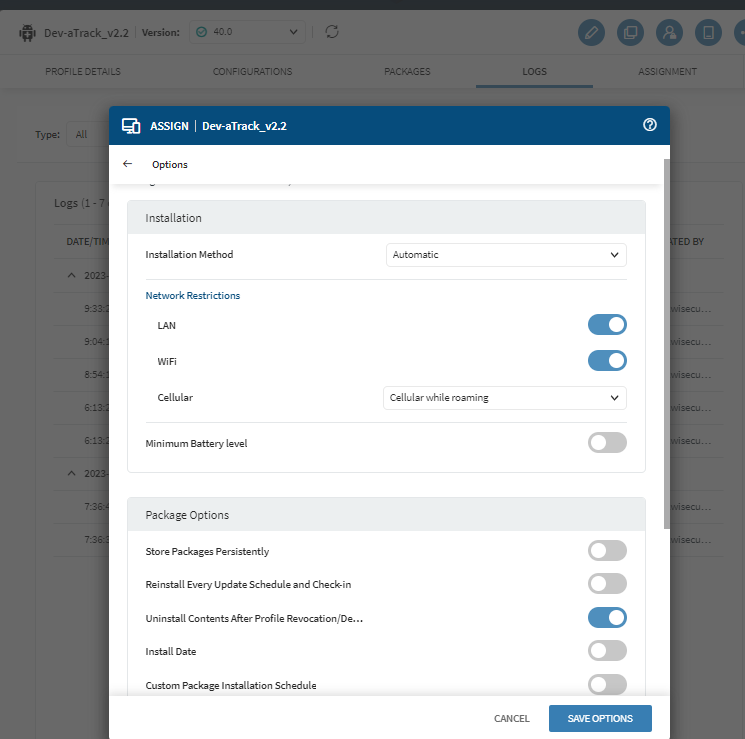
Task: Open the Version 40.0 dropdown
Action: [247, 32]
